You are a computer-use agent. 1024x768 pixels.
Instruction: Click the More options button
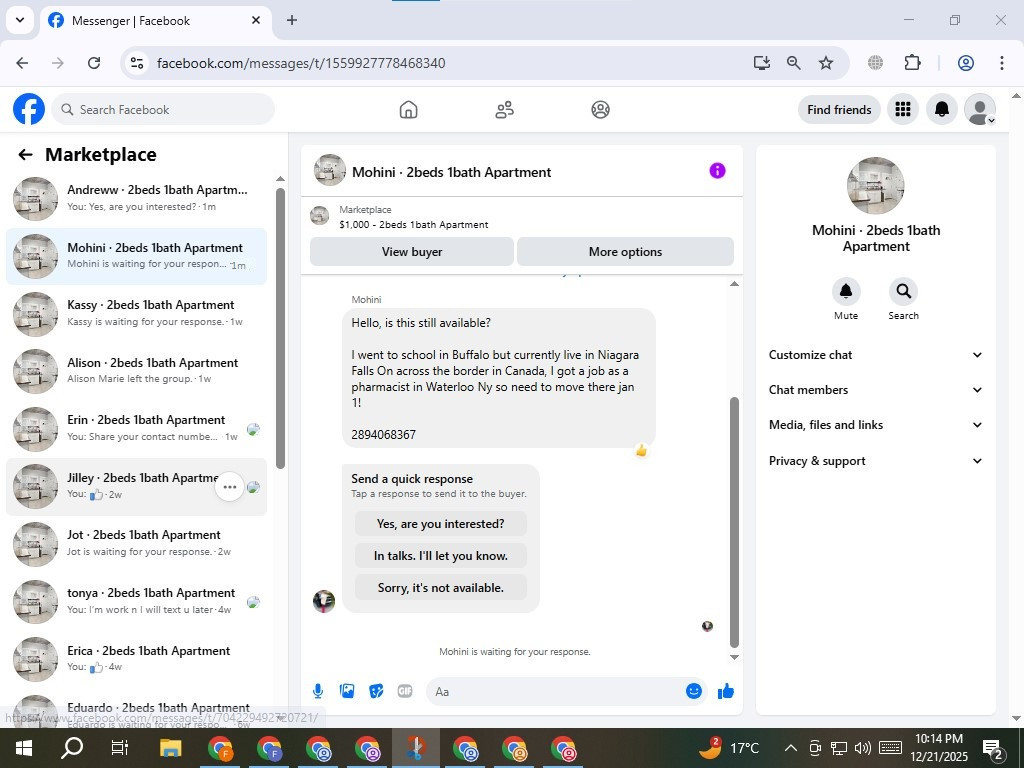625,251
